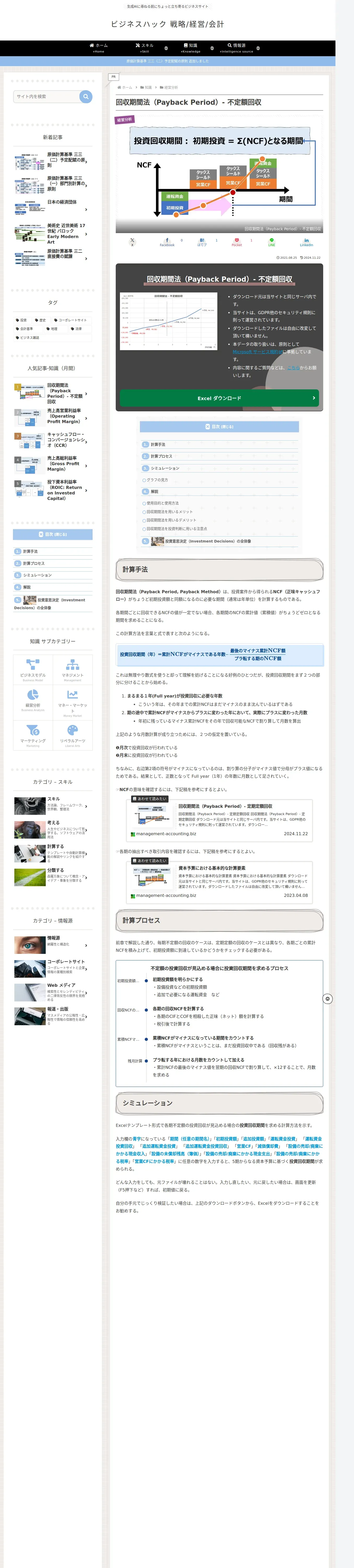Jump to シミュレーション in main contents
Viewport: 354px width, 1568px height.
pos(165,468)
